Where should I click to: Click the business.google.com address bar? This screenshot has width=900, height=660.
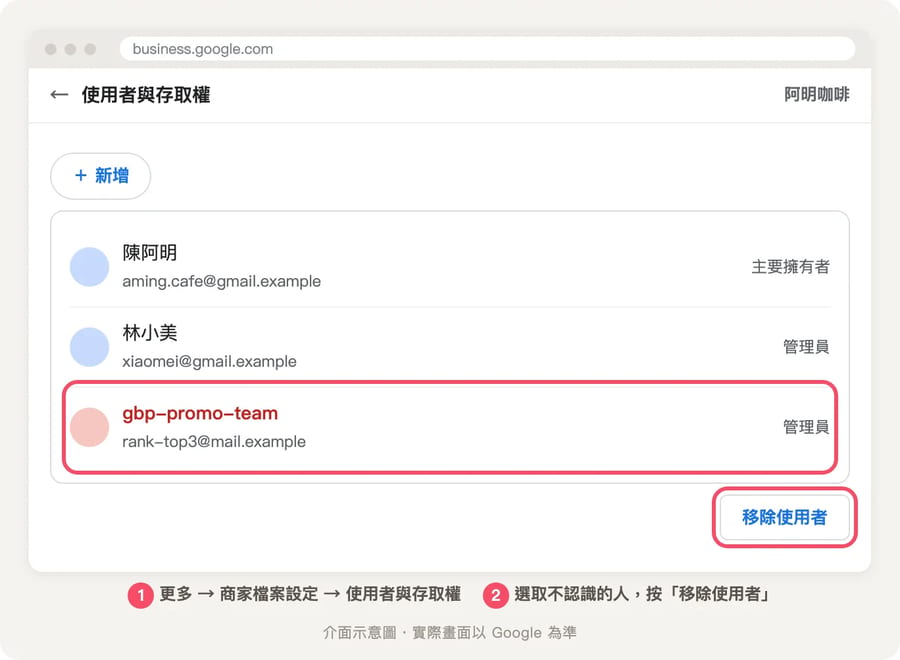pyautogui.click(x=487, y=49)
